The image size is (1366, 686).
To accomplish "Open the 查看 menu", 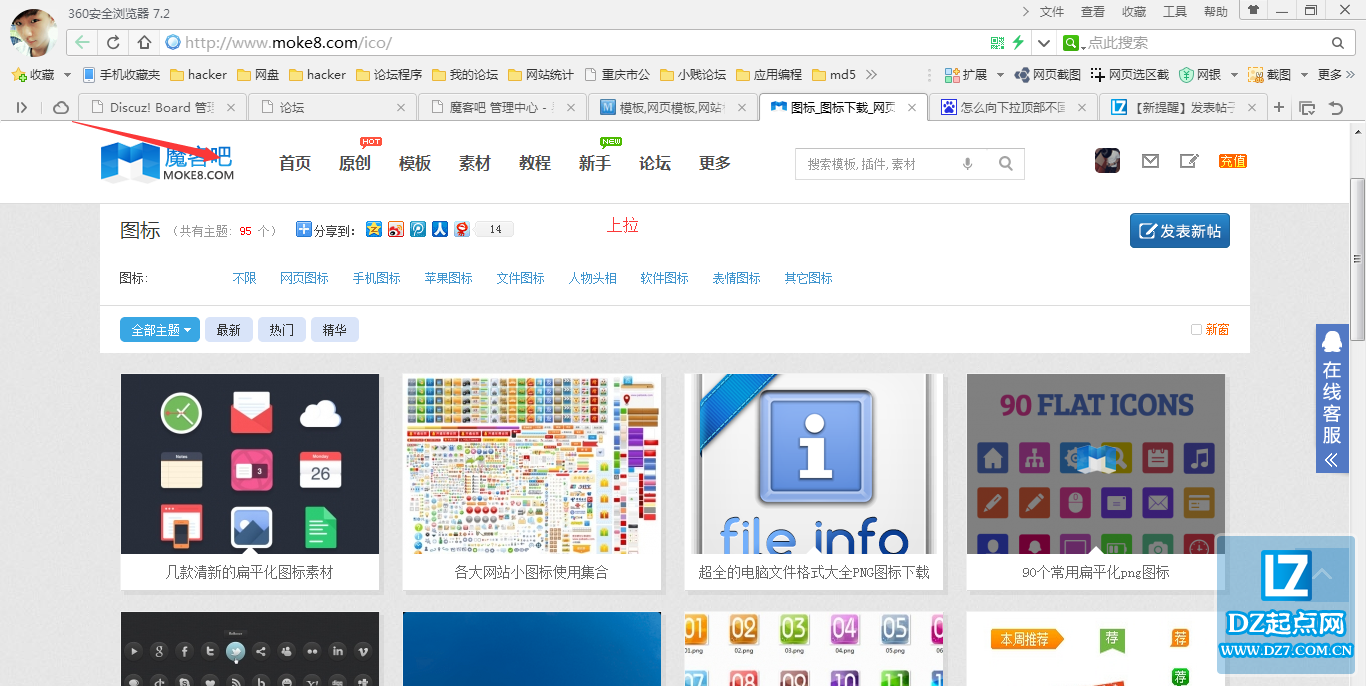I will [x=1093, y=12].
